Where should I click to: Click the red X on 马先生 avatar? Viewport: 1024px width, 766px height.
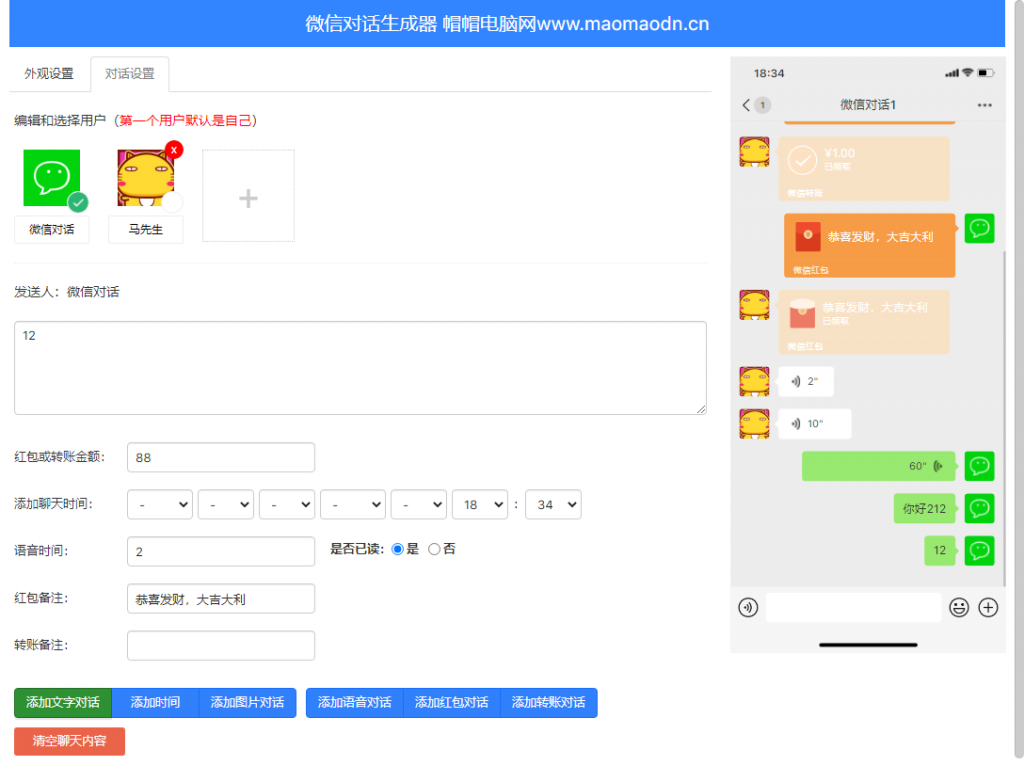pyautogui.click(x=174, y=150)
